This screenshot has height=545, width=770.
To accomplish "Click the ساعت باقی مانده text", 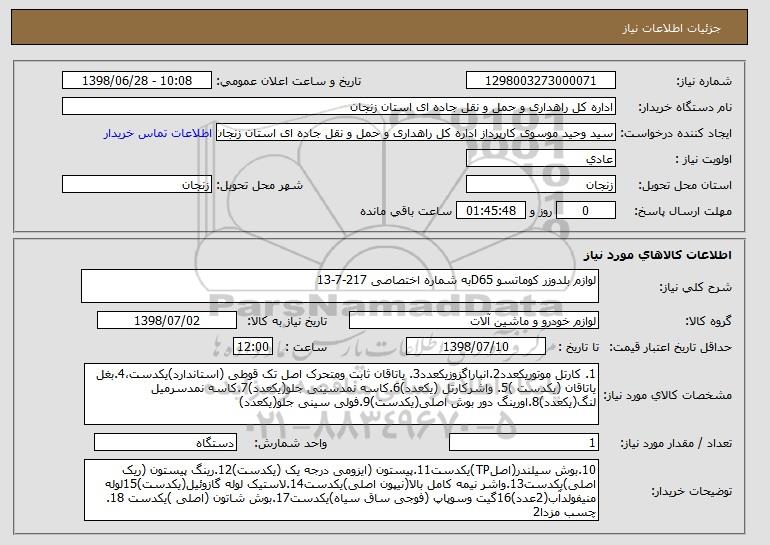I will pyautogui.click(x=406, y=211).
